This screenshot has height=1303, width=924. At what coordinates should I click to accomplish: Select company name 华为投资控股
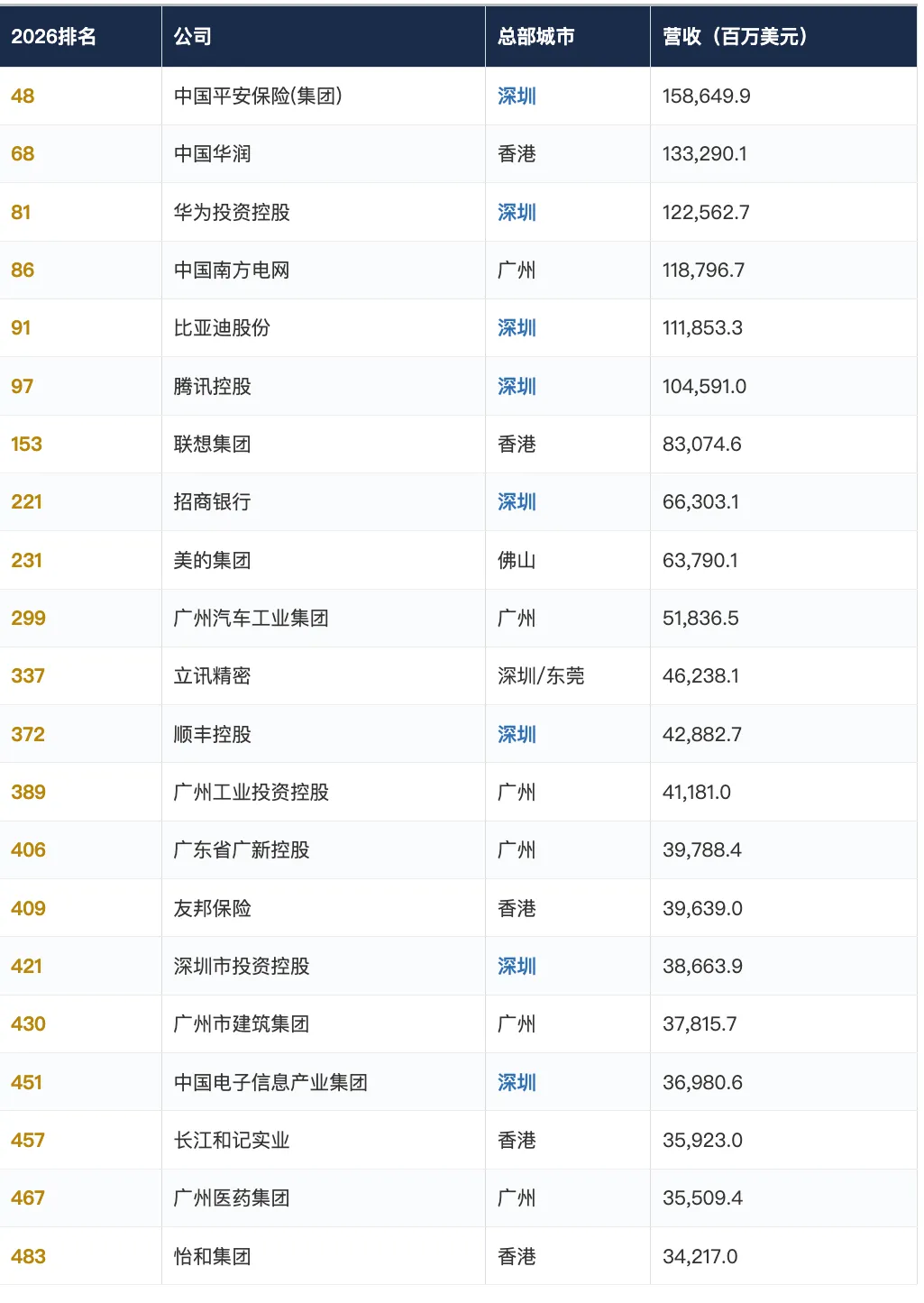click(232, 213)
